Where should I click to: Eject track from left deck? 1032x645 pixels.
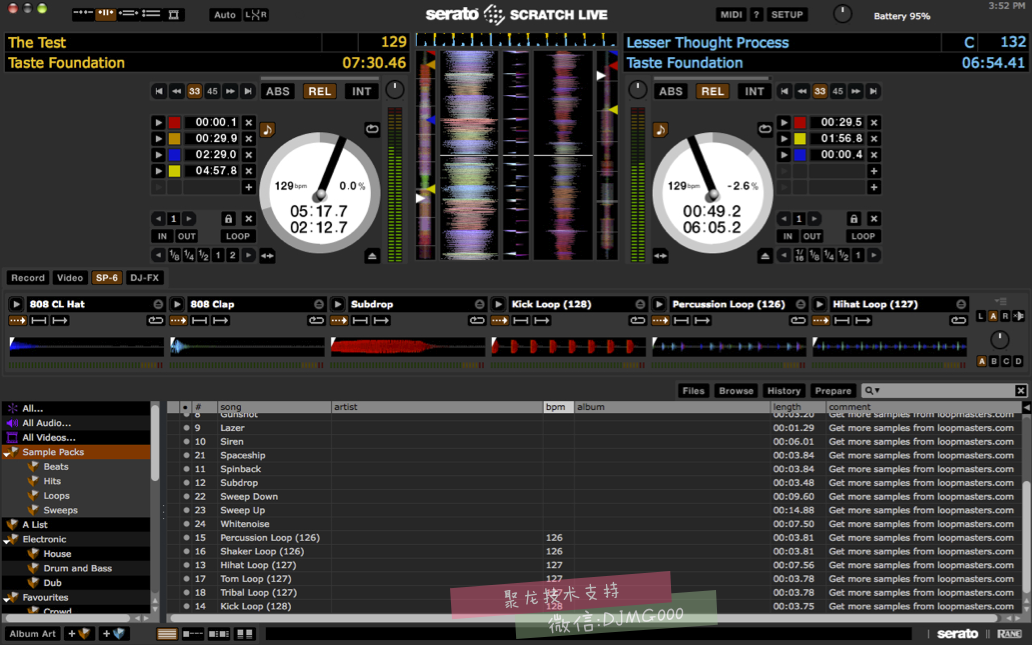pyautogui.click(x=372, y=256)
